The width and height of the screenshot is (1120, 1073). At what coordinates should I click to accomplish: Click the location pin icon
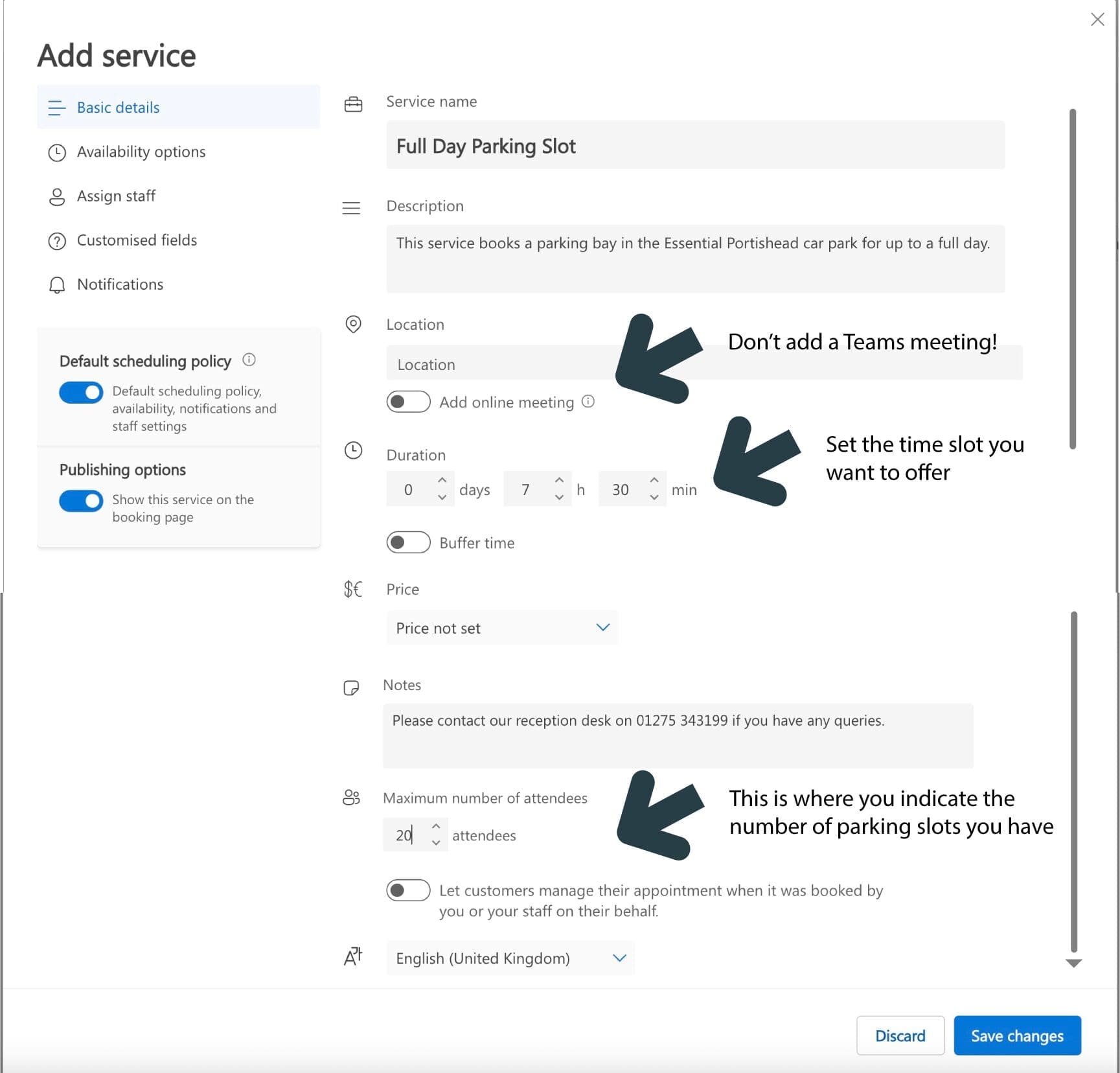pyautogui.click(x=353, y=324)
